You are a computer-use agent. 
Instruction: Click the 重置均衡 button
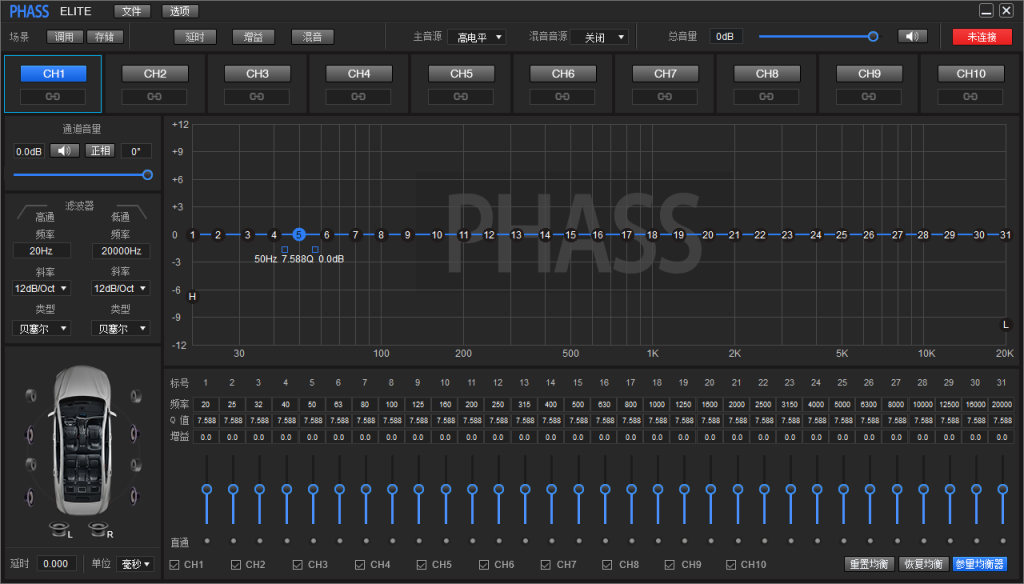pos(869,564)
